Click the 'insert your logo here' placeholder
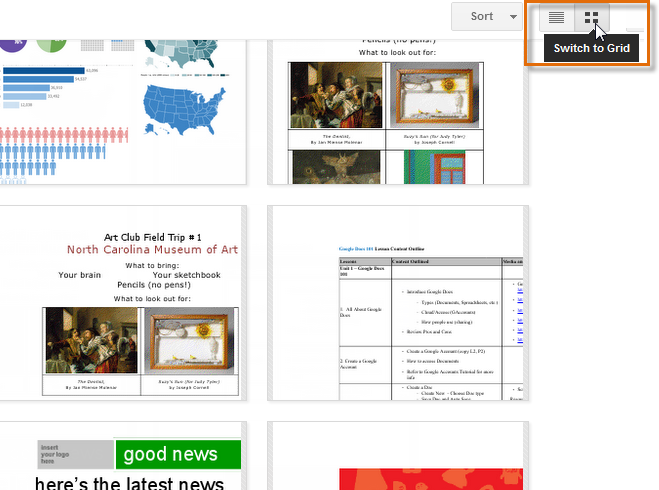 tap(74, 455)
